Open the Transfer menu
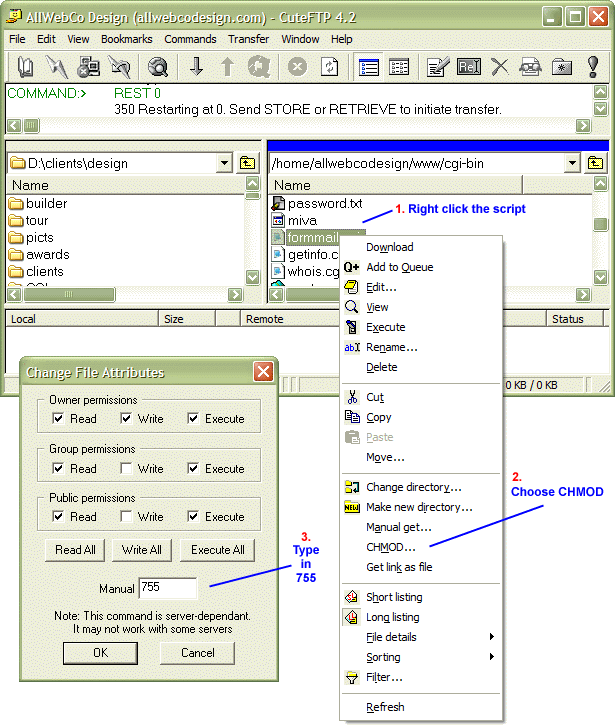615x726 pixels. [248, 39]
